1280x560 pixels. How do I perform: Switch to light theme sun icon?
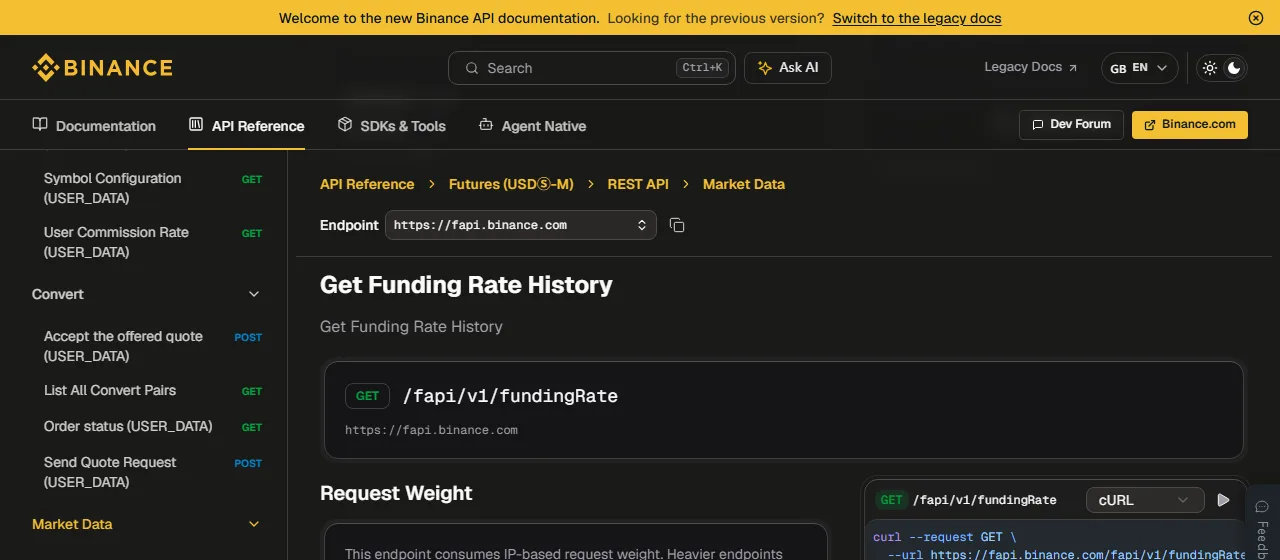point(1210,68)
